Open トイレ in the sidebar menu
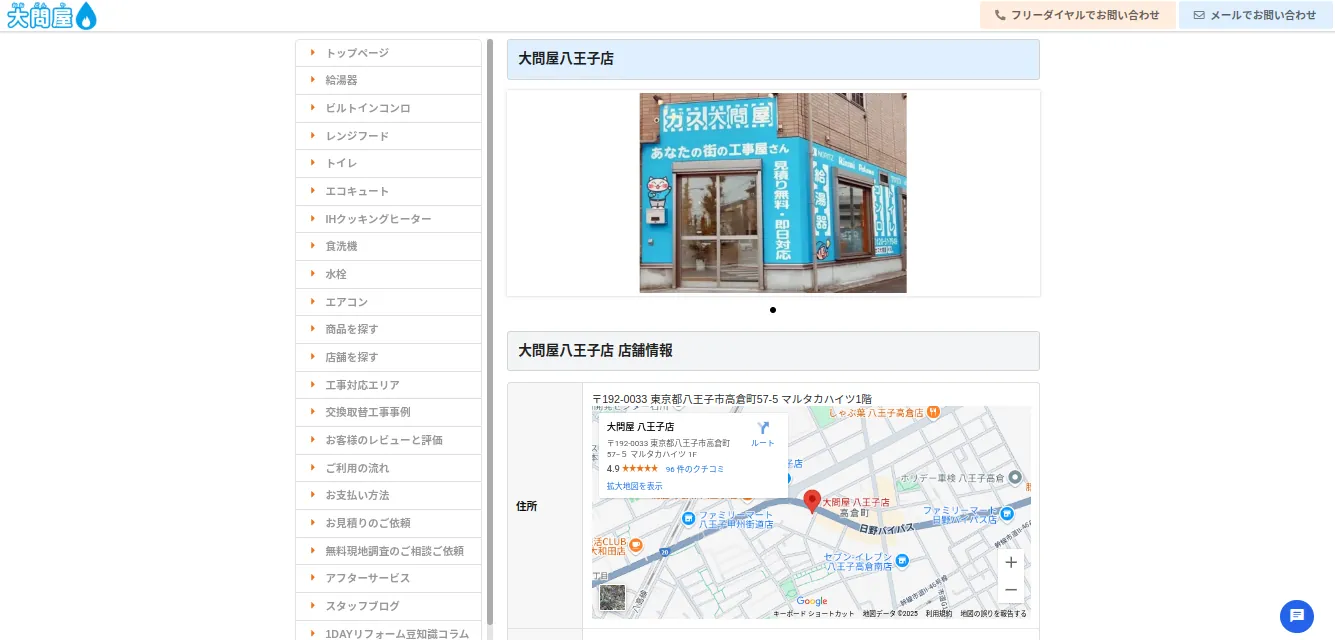 click(388, 163)
